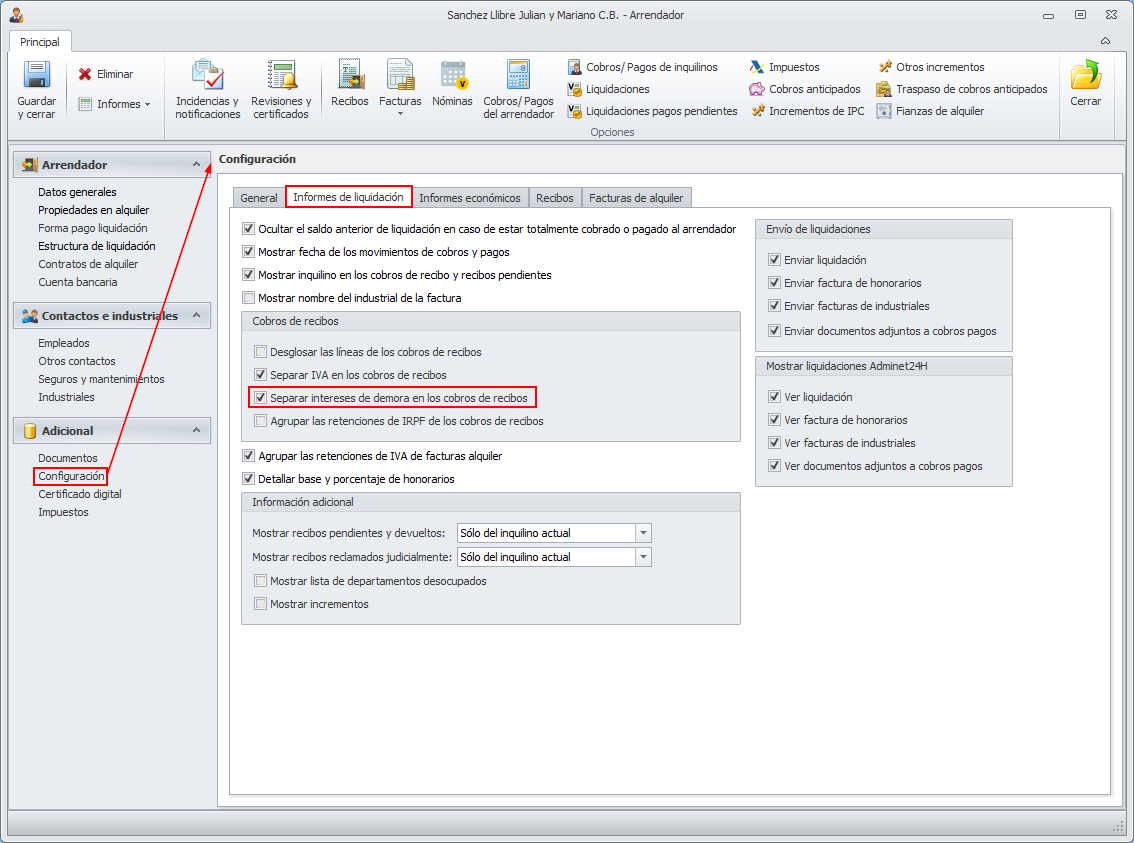Open Incidencias y notificaciones

click(x=208, y=90)
